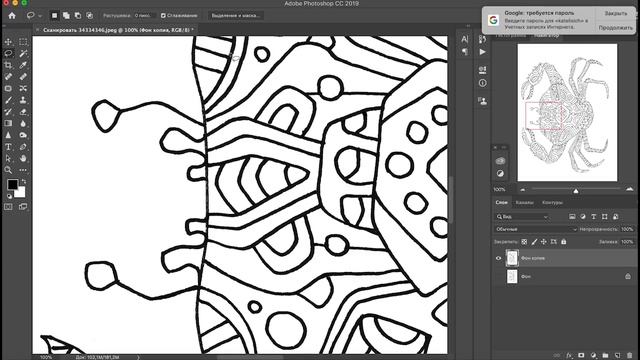Image resolution: width=640 pixels, height=360 pixels.
Task: Select the Eyedropper tool
Action: [x=23, y=65]
